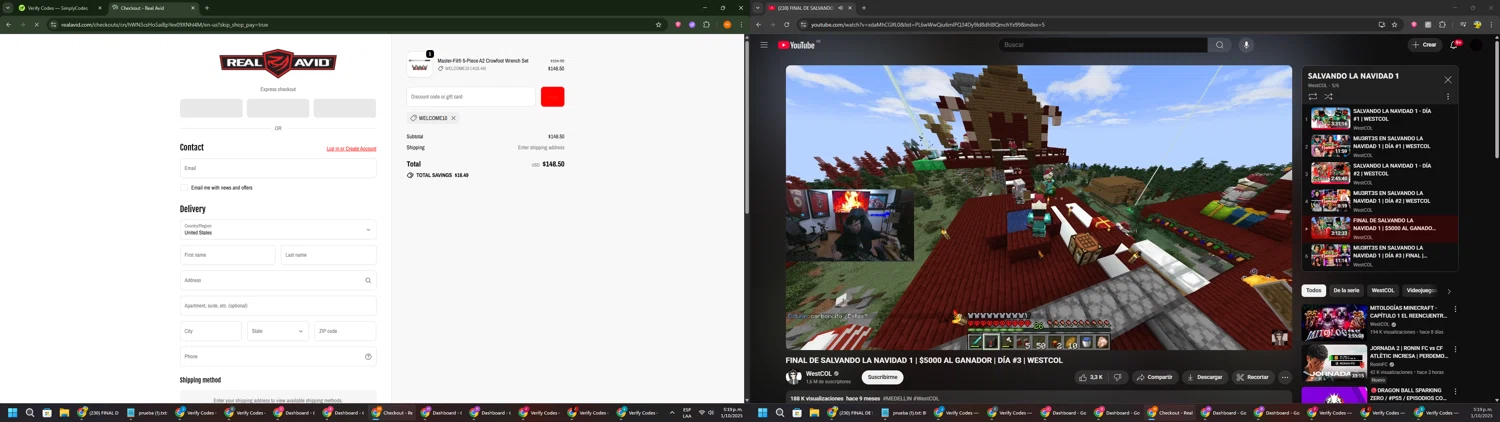Follow the Log in or Create Account link

[x=351, y=149]
